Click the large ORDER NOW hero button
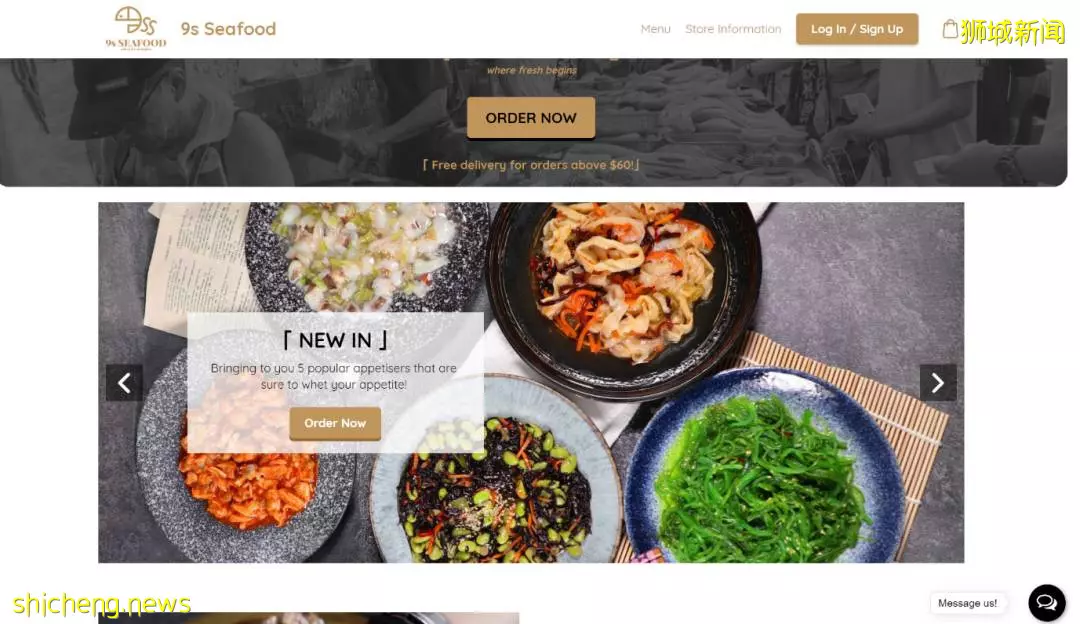Viewport: 1080px width, 624px height. pos(530,118)
